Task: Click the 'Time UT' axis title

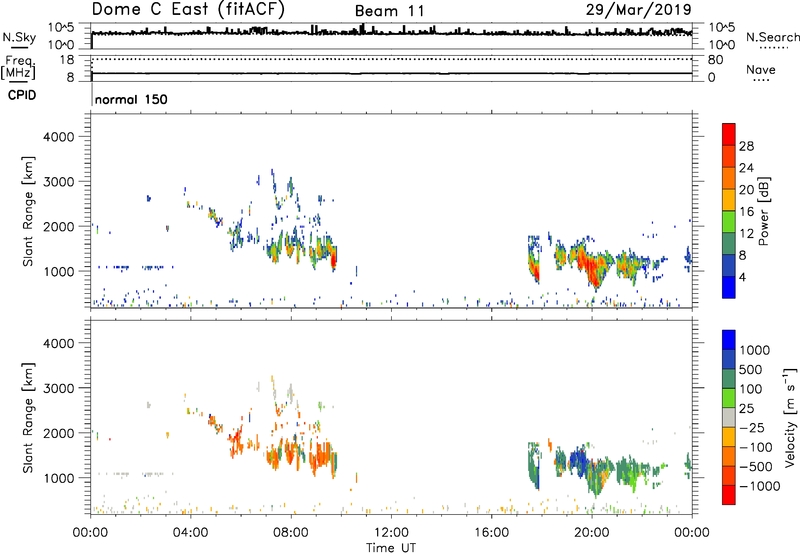Action: click(x=391, y=548)
